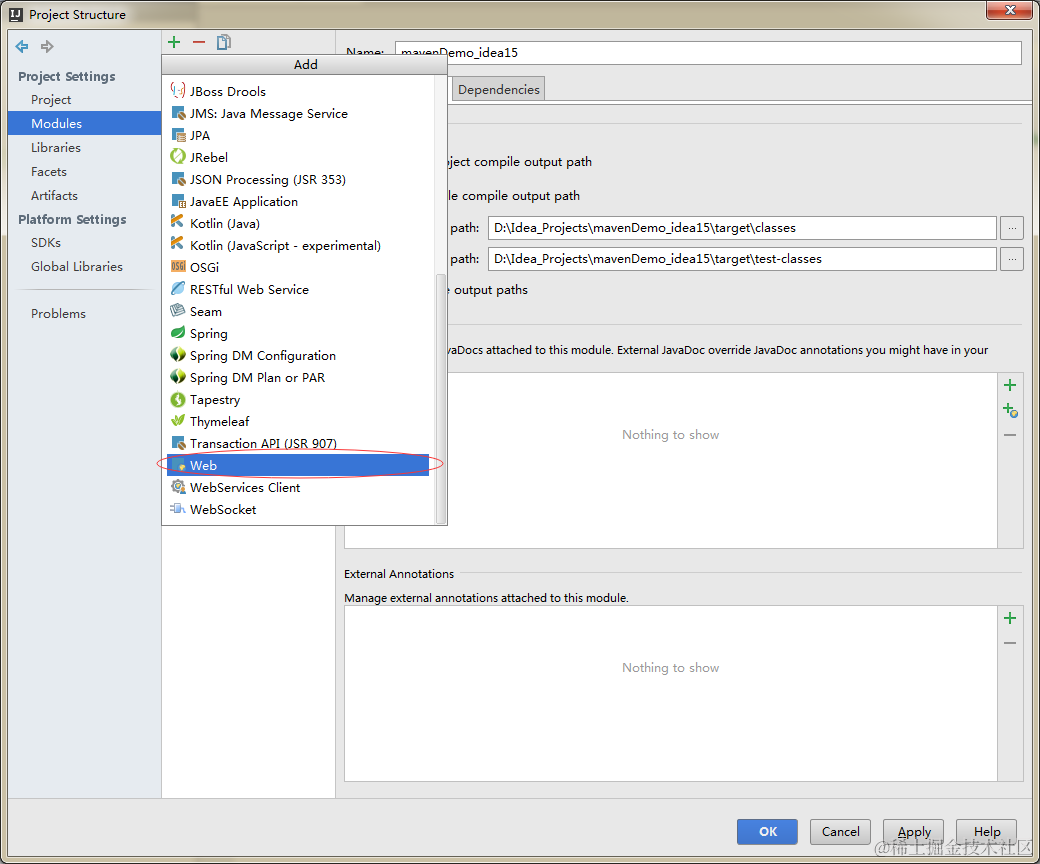1040x864 pixels.
Task: Remove JavaDoc entry with minus icon
Action: click(1010, 435)
